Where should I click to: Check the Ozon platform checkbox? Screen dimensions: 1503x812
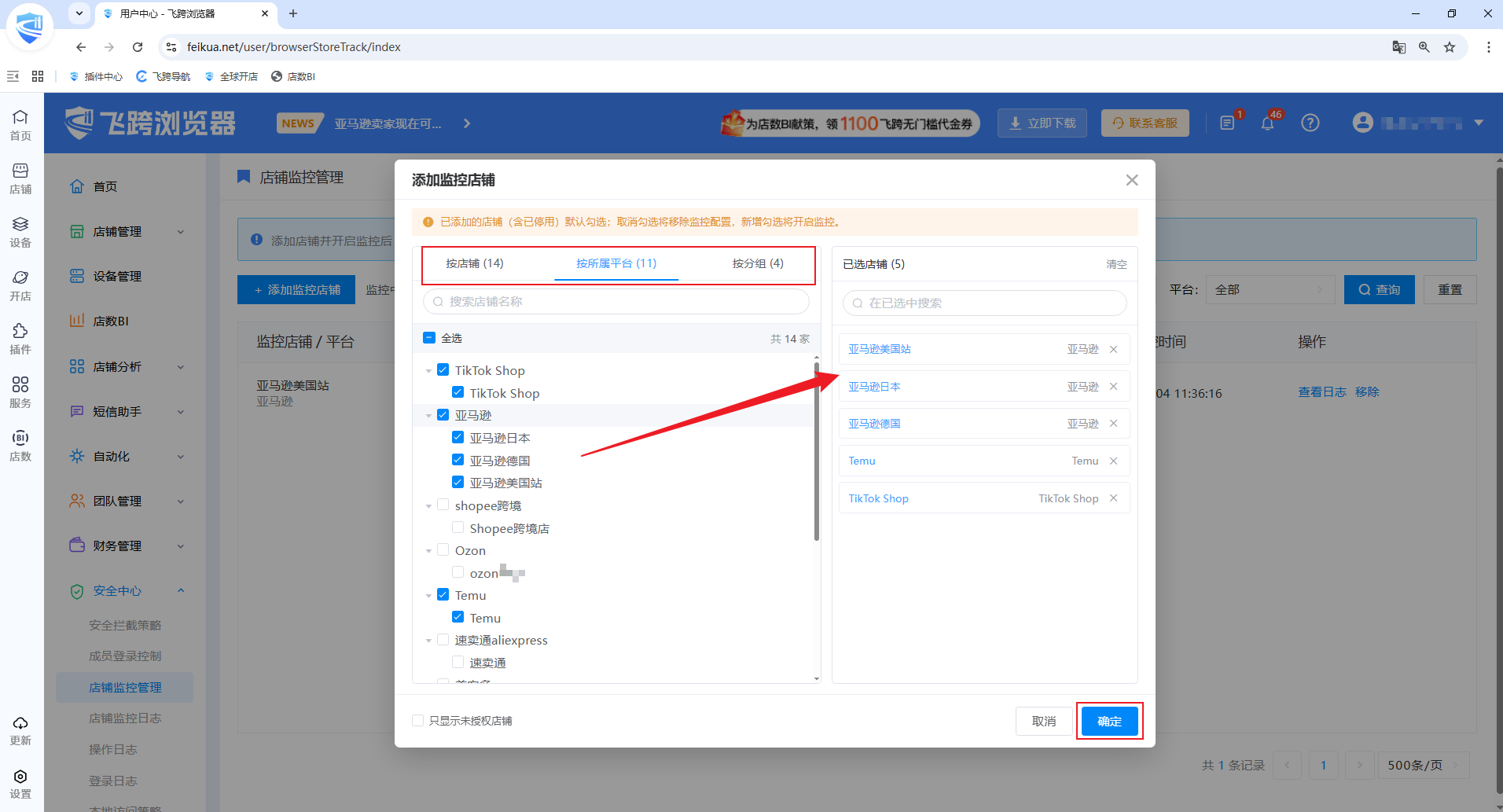click(x=443, y=550)
